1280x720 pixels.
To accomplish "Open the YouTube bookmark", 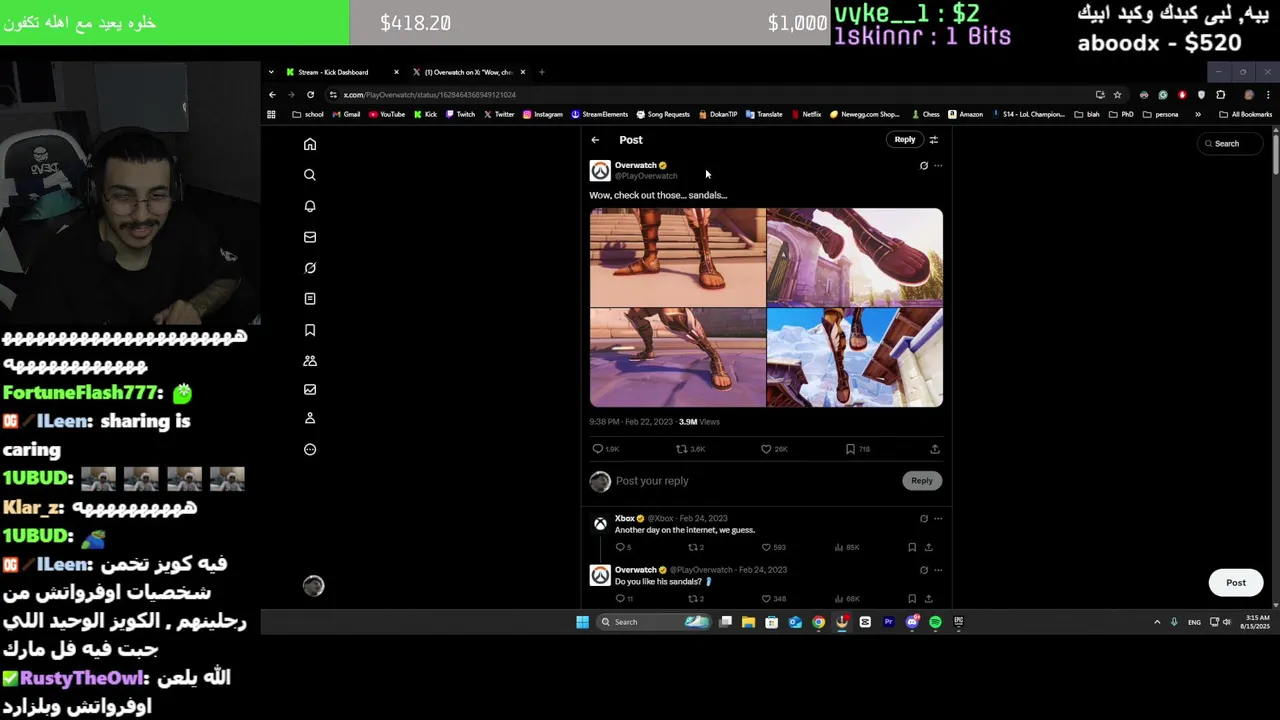I will [387, 115].
